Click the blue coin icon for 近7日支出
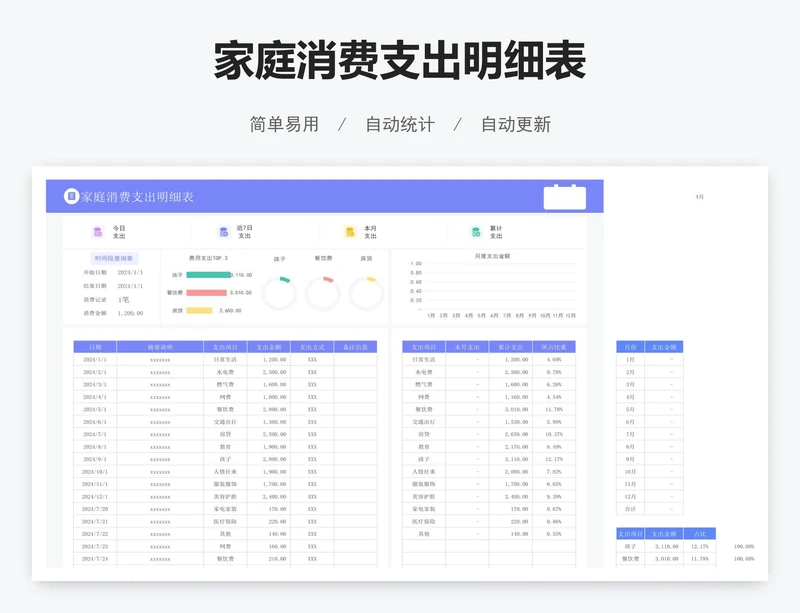This screenshot has width=800, height=613. coord(223,232)
